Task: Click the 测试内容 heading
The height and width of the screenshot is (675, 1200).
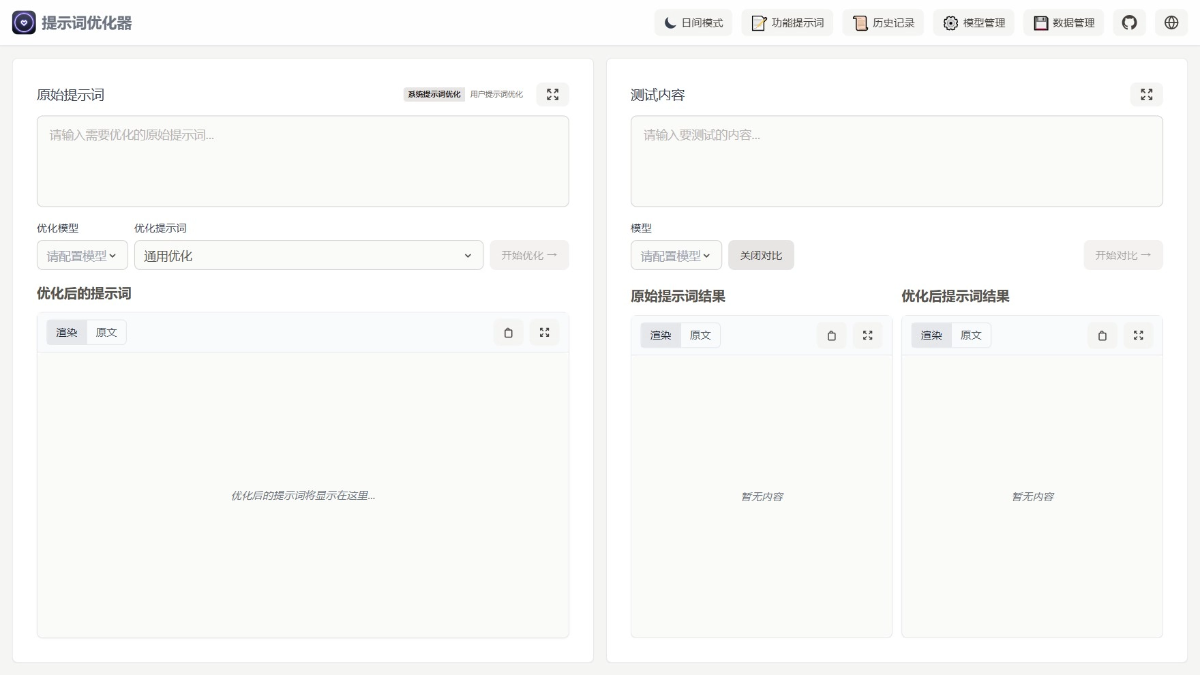Action: point(658,95)
